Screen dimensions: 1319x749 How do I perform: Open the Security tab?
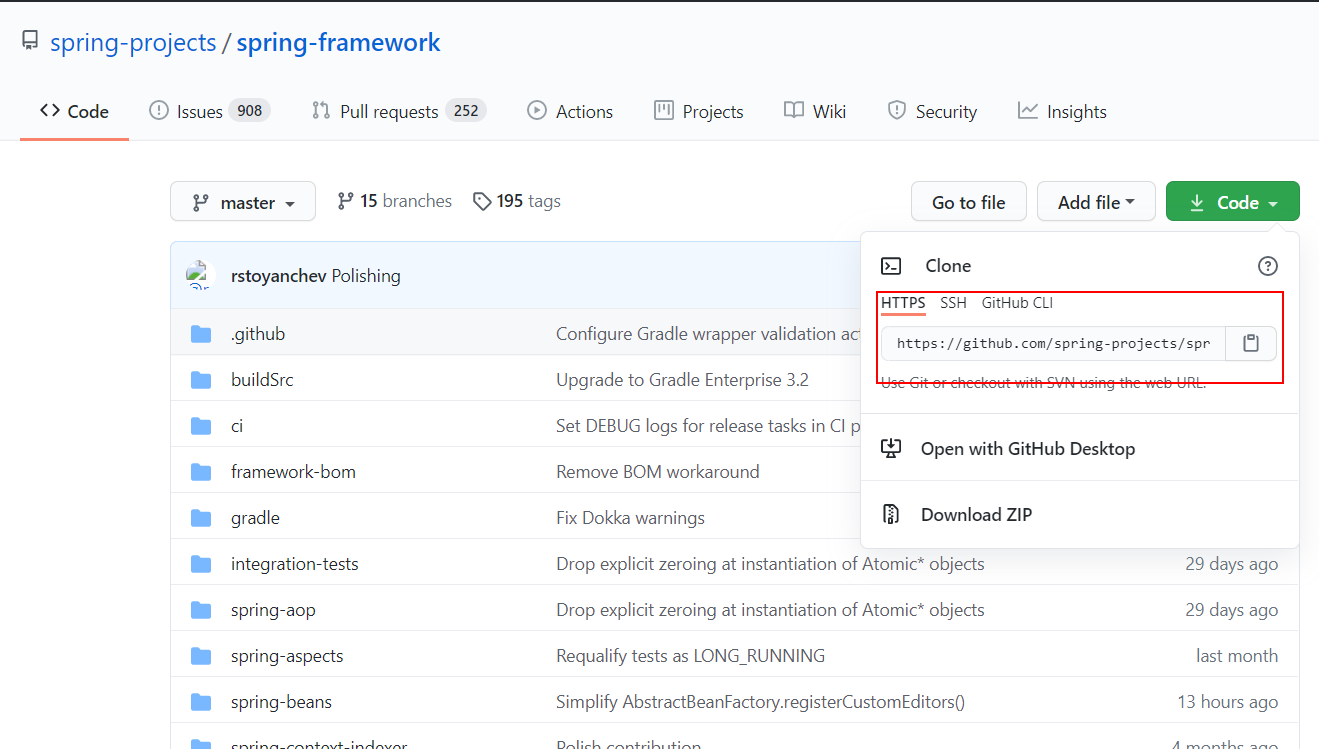(x=932, y=111)
